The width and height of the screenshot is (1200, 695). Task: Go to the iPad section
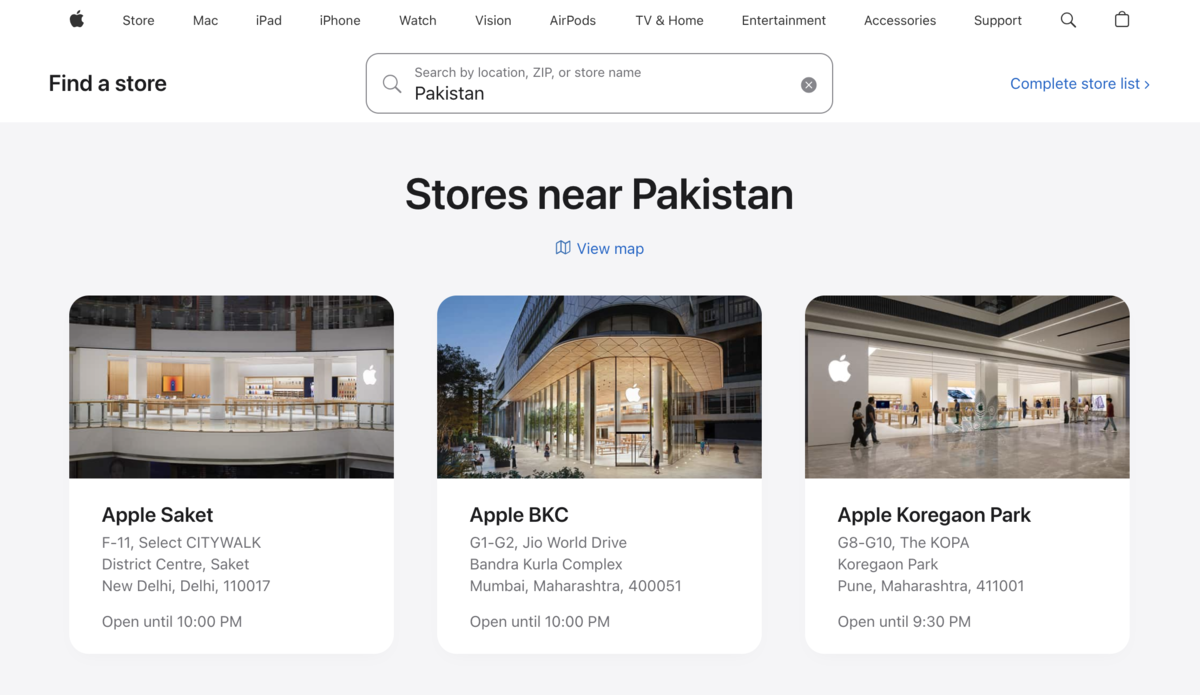click(x=268, y=20)
